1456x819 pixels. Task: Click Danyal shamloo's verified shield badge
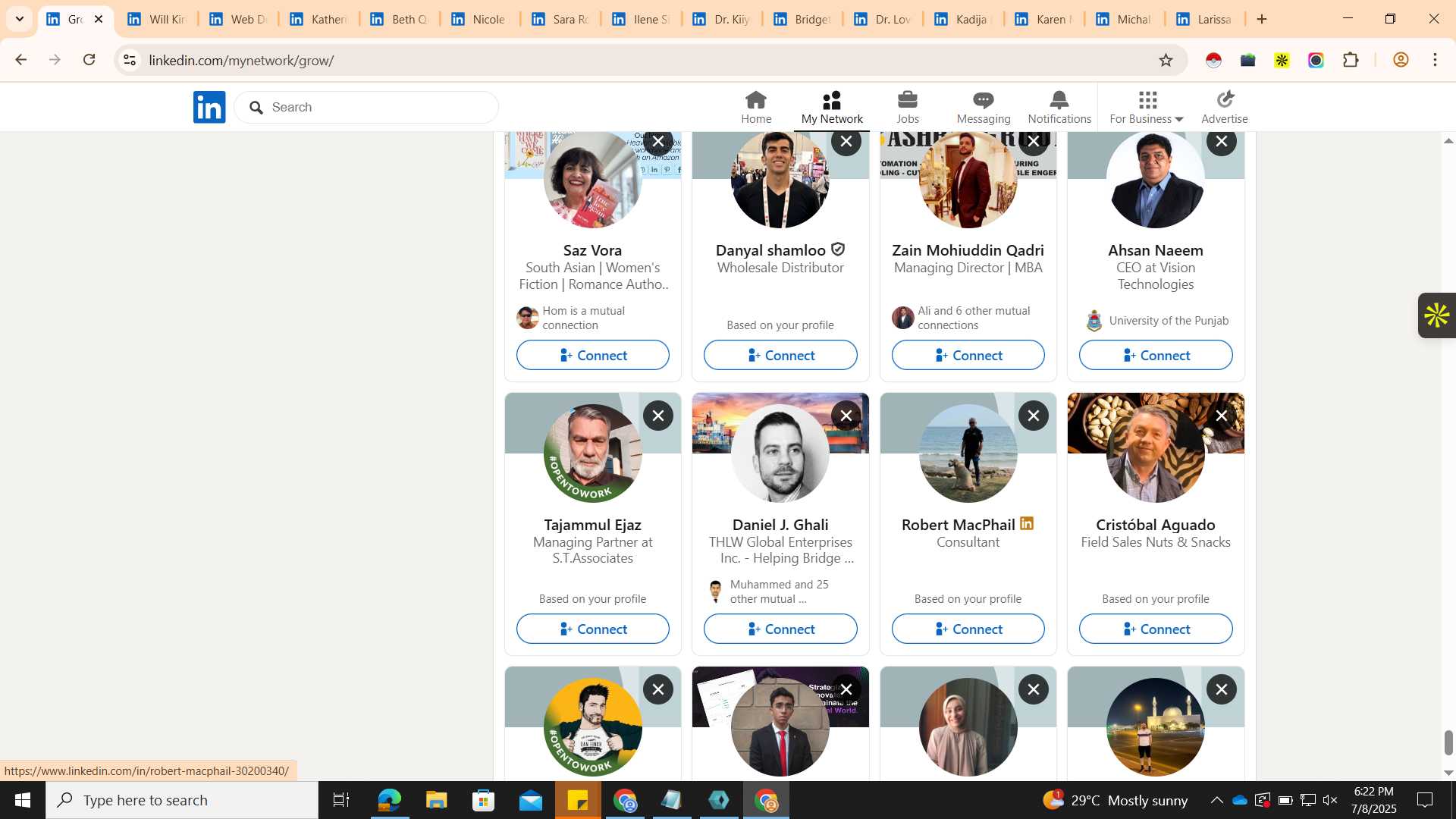point(838,249)
